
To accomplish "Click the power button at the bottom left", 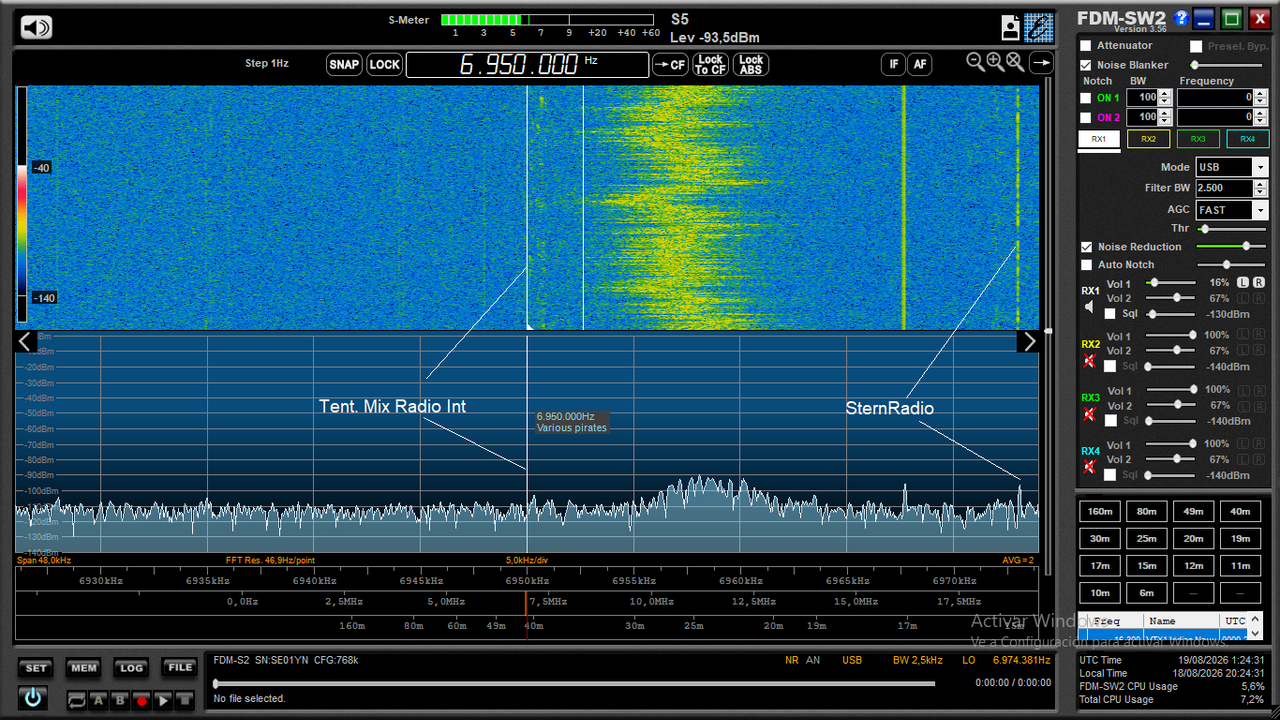I will [x=33, y=698].
